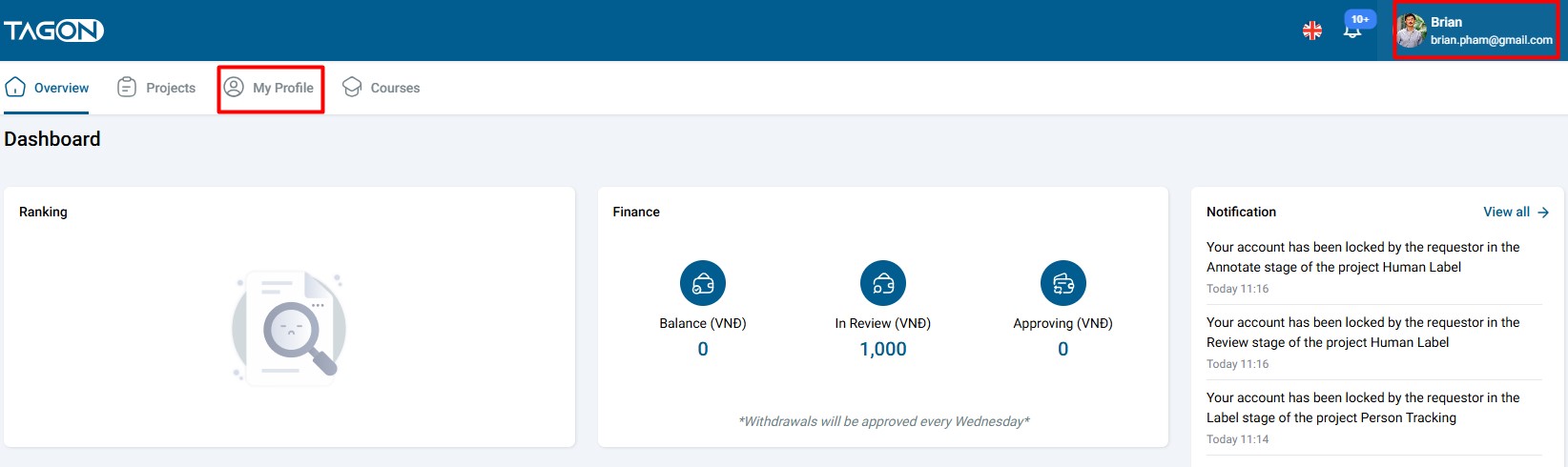Click the Approving money icon
The height and width of the screenshot is (467, 1568).
coord(1063,283)
